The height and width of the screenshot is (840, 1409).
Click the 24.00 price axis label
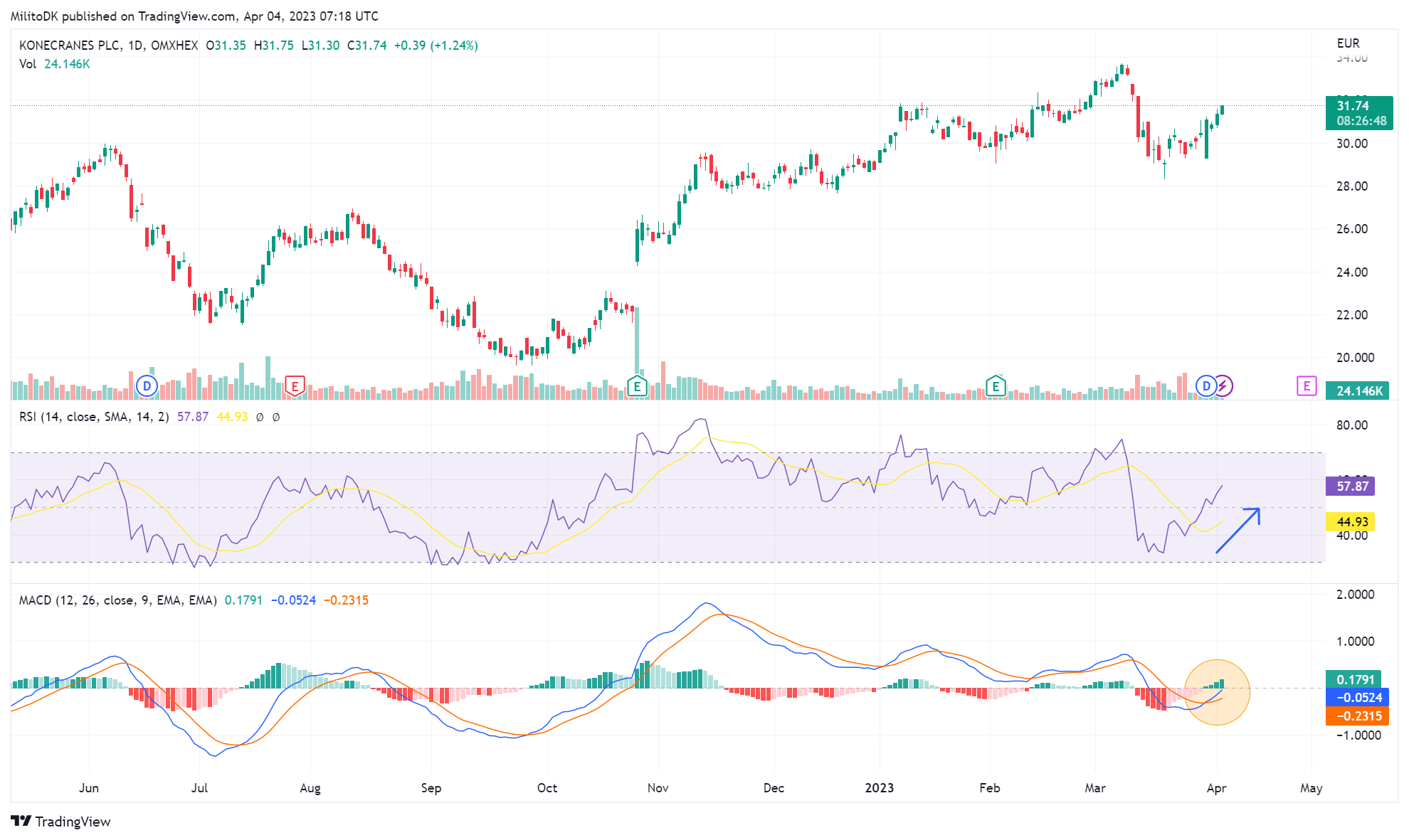point(1352,272)
